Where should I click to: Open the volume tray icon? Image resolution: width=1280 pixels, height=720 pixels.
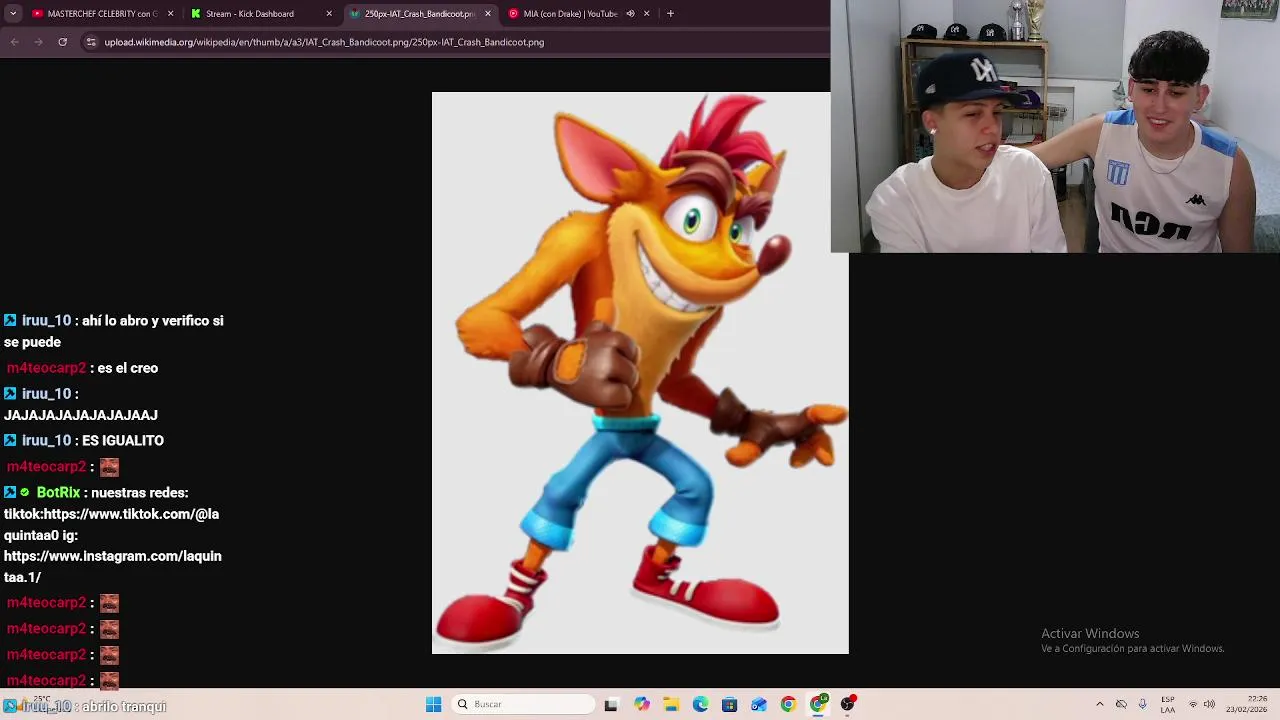pyautogui.click(x=1209, y=704)
